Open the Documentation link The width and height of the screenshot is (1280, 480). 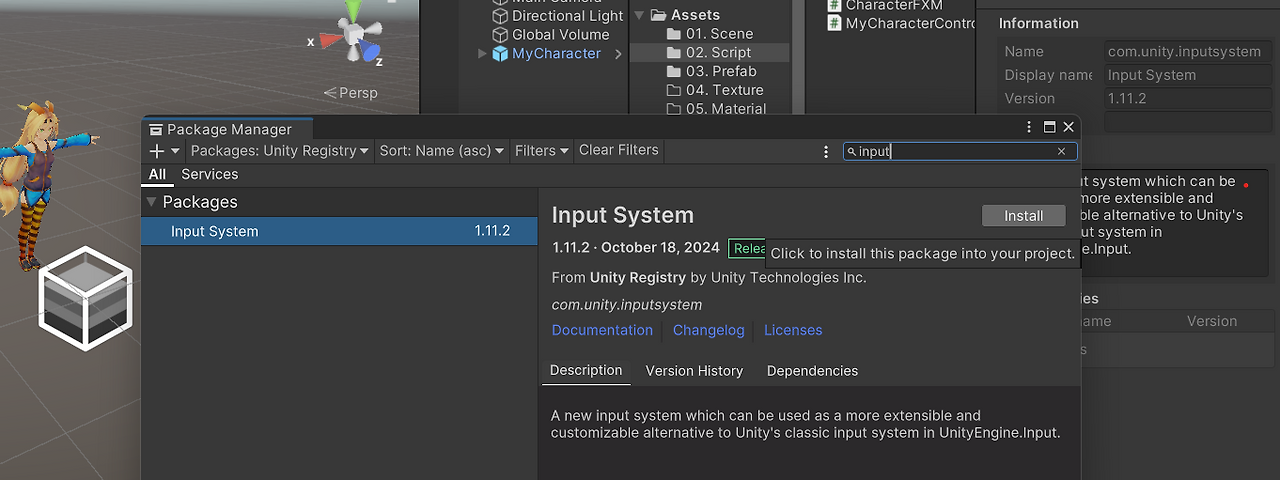pyautogui.click(x=602, y=330)
